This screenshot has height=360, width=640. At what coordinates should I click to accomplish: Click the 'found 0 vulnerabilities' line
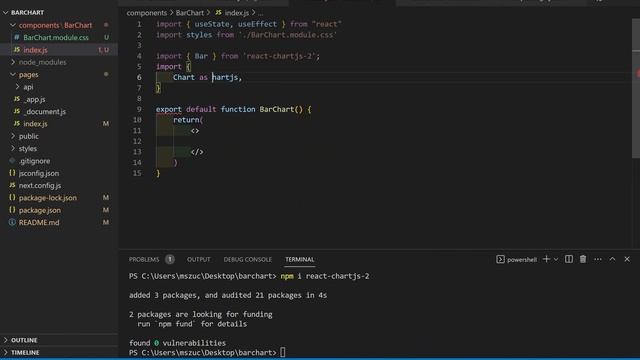pyautogui.click(x=177, y=343)
